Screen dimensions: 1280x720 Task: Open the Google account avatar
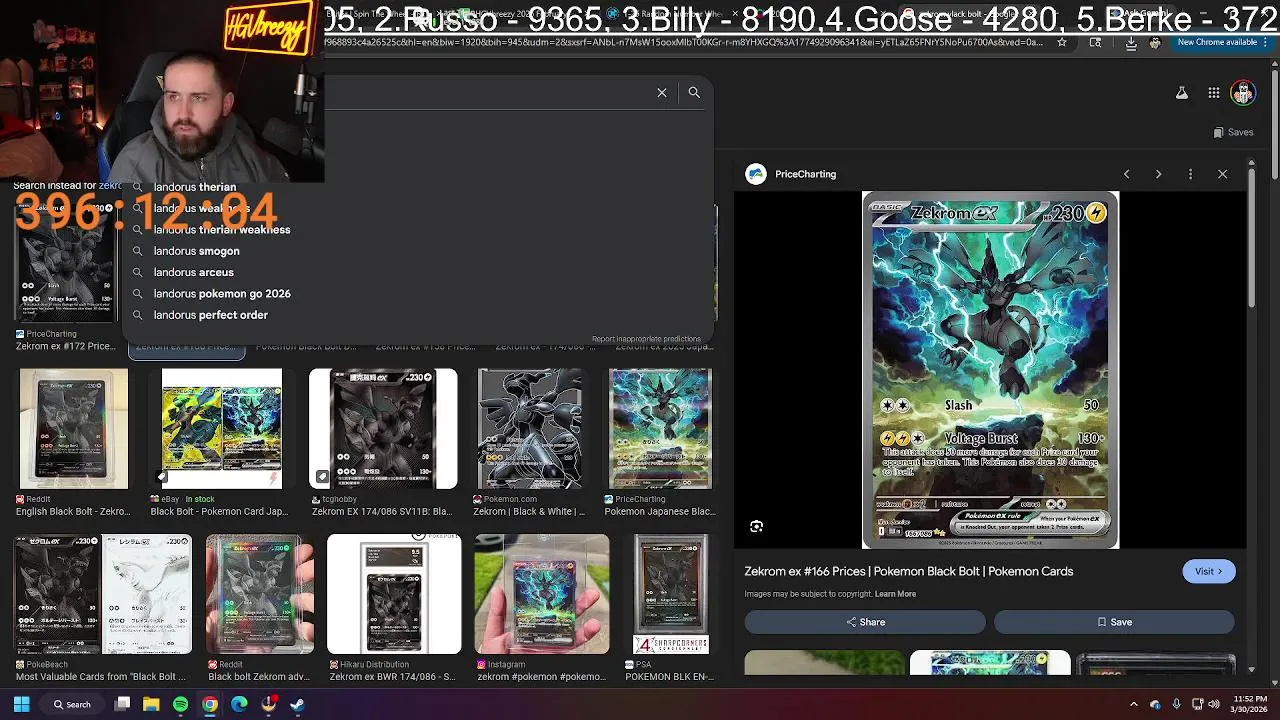click(x=1243, y=93)
